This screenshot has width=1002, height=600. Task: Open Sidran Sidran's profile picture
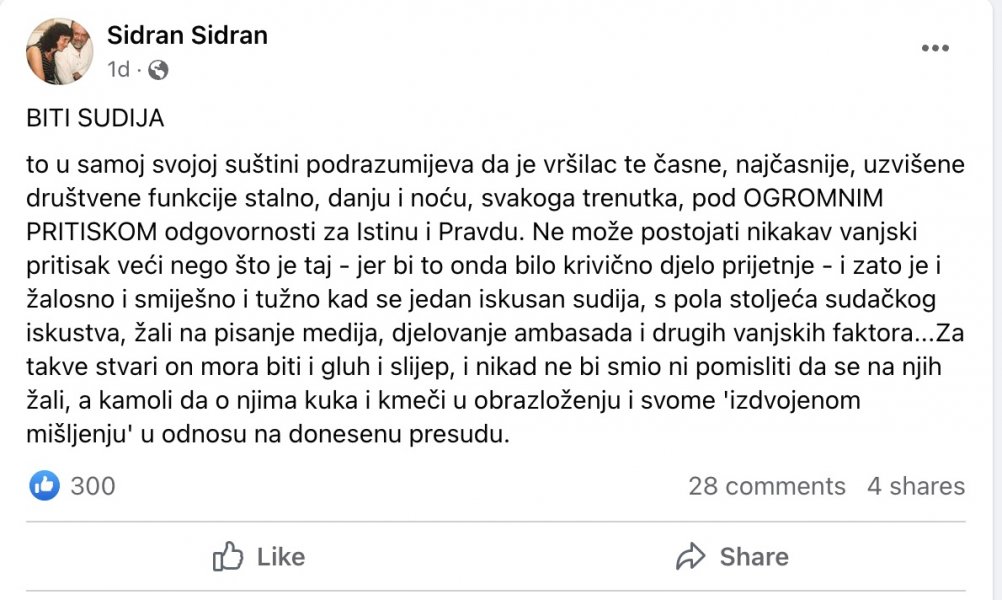[59, 48]
